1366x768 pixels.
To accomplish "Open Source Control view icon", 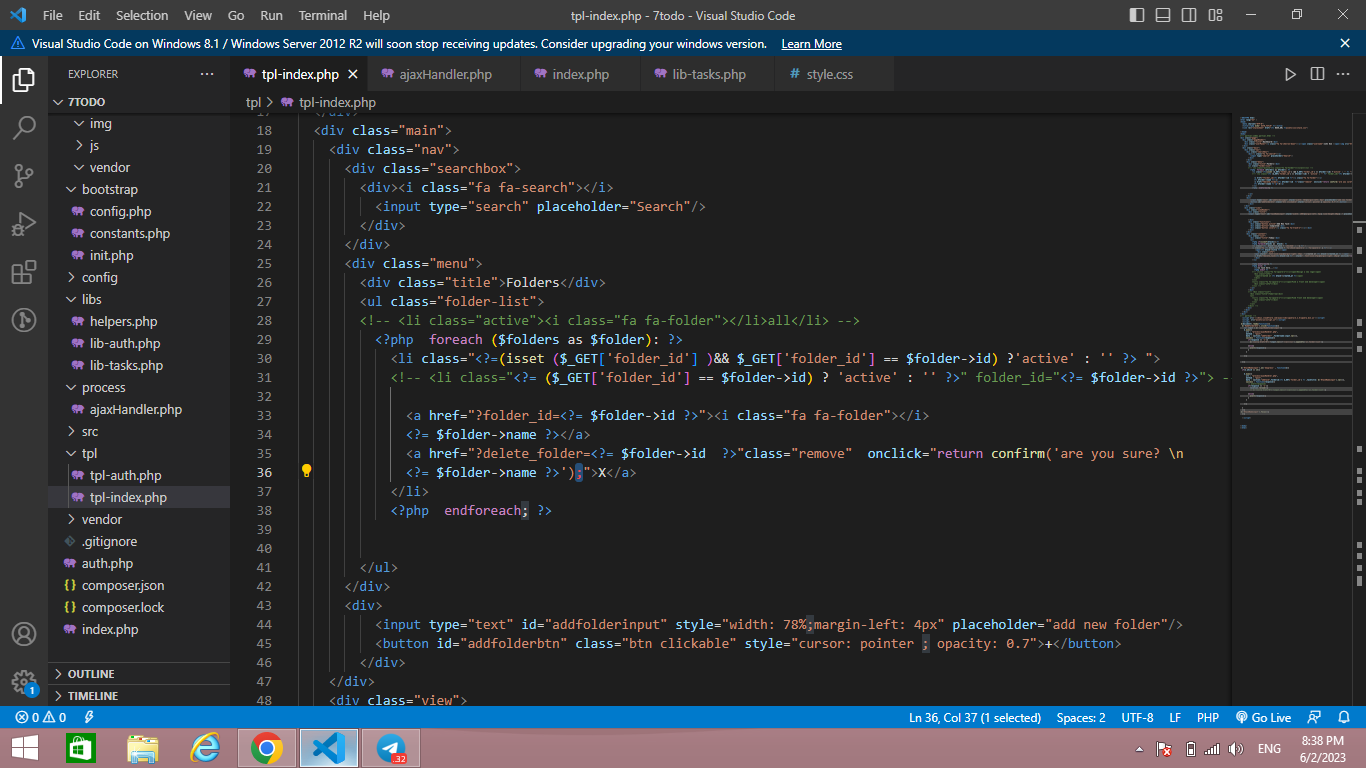I will coord(24,176).
